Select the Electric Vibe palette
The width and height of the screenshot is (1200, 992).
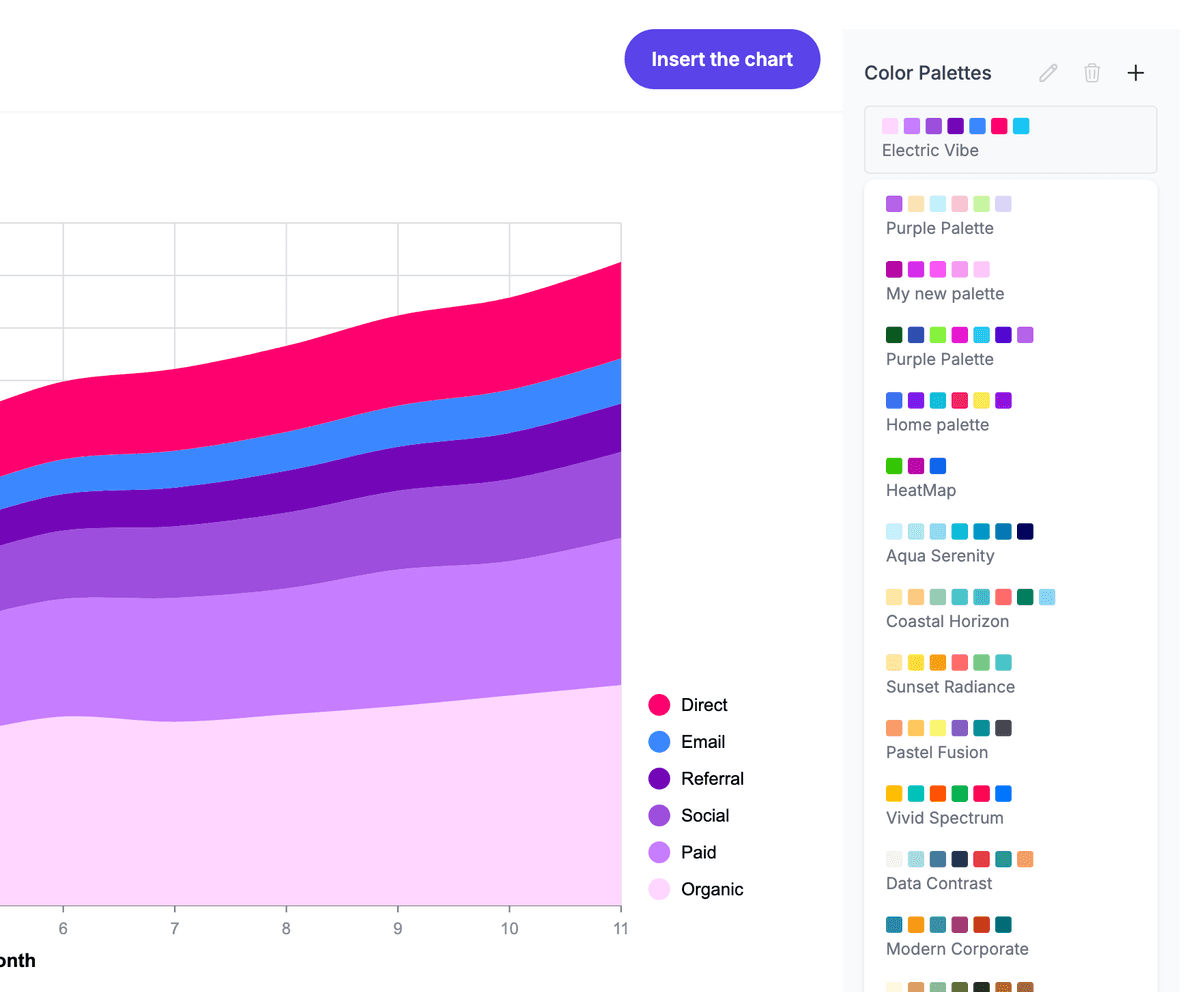1010,140
